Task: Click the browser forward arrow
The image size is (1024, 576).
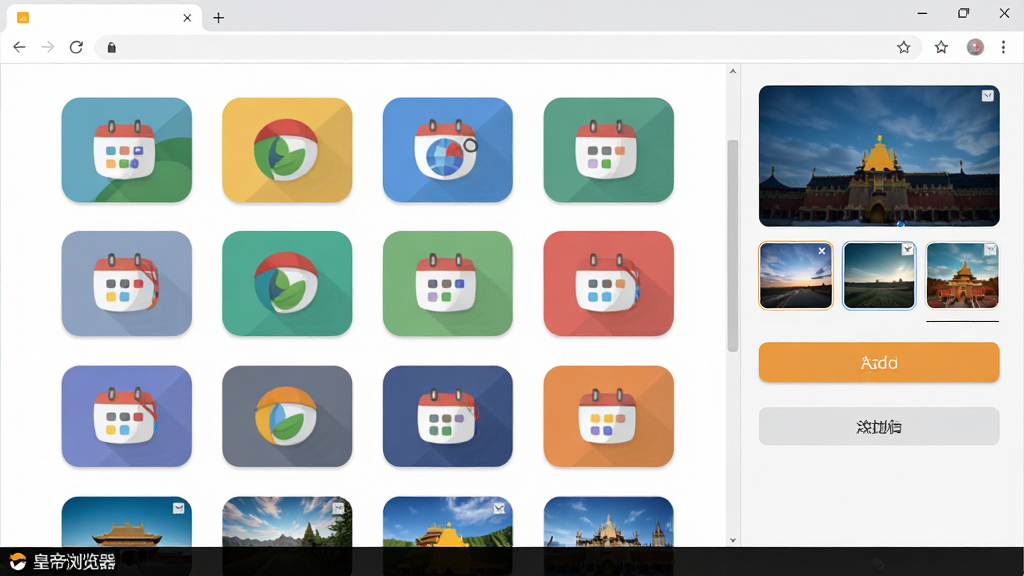Action: pos(48,47)
